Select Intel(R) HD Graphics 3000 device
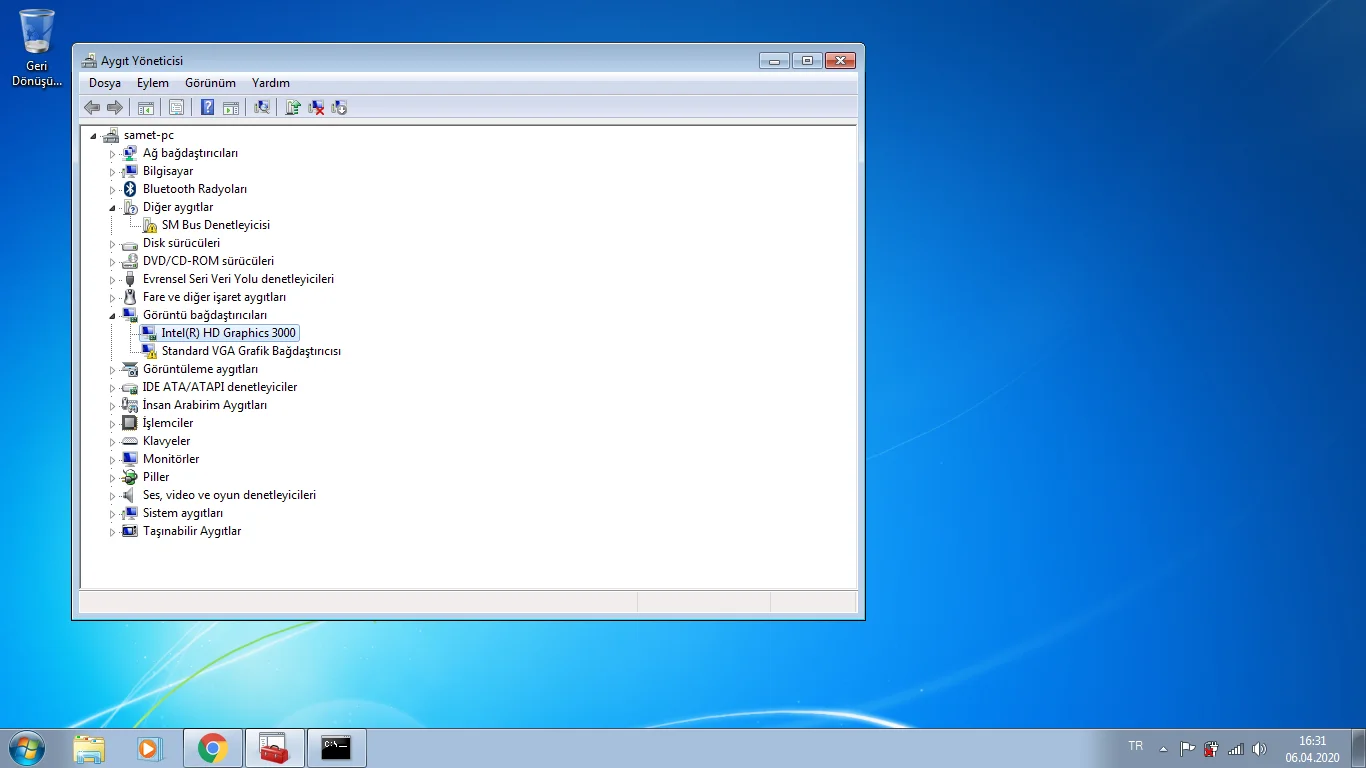The height and width of the screenshot is (768, 1366). tap(228, 333)
